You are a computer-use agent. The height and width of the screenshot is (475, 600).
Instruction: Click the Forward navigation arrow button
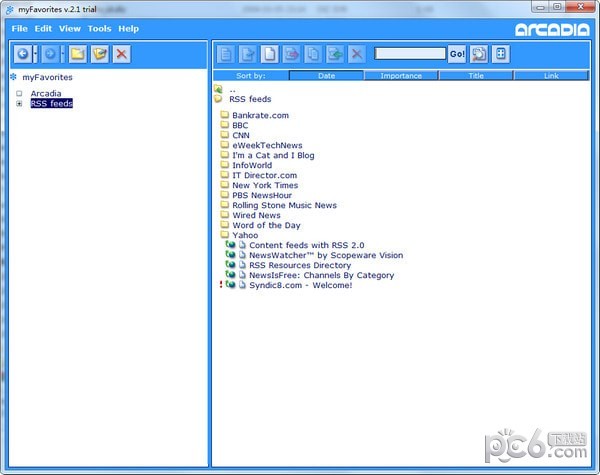pos(50,54)
